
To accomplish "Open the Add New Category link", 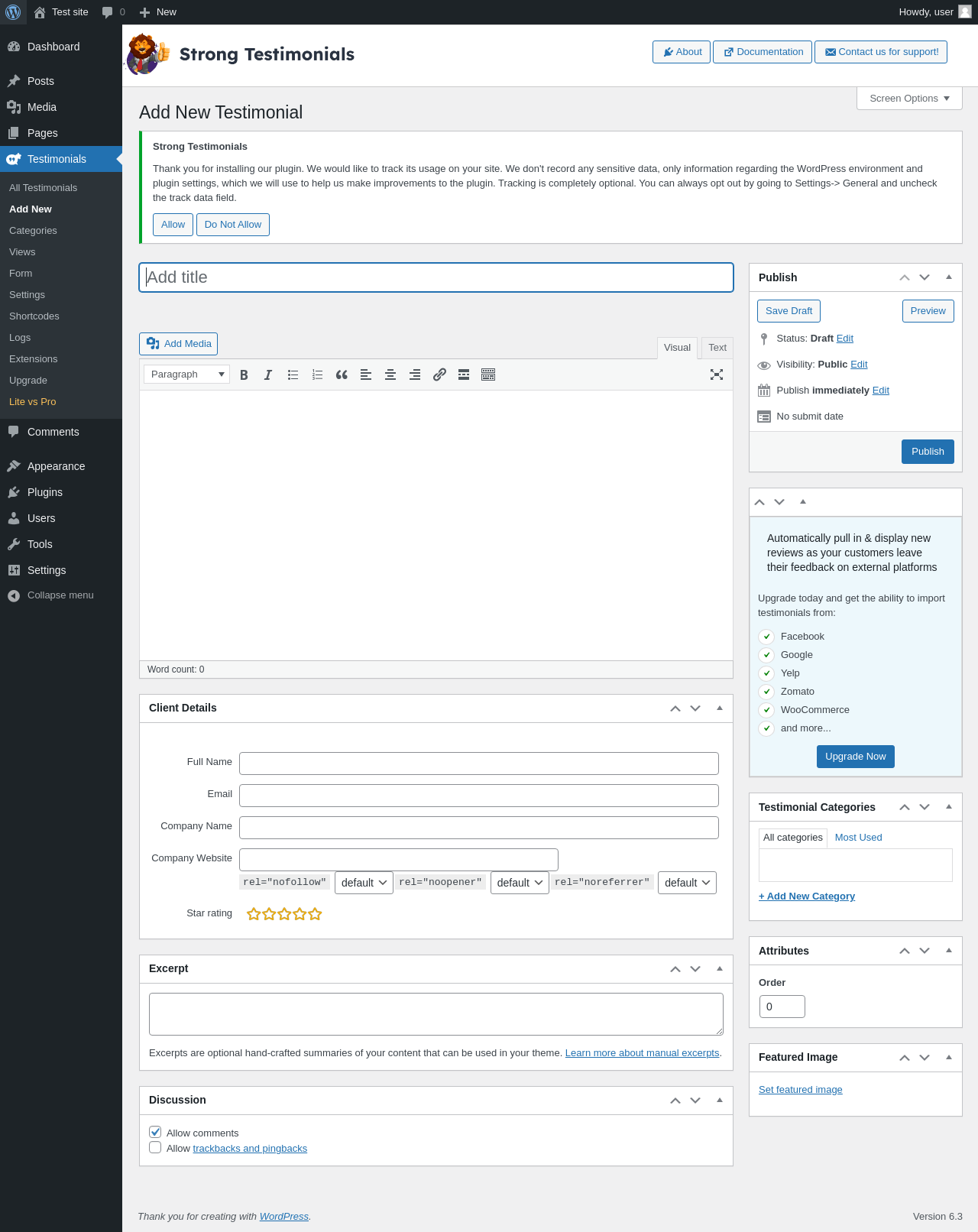I will pyautogui.click(x=807, y=896).
